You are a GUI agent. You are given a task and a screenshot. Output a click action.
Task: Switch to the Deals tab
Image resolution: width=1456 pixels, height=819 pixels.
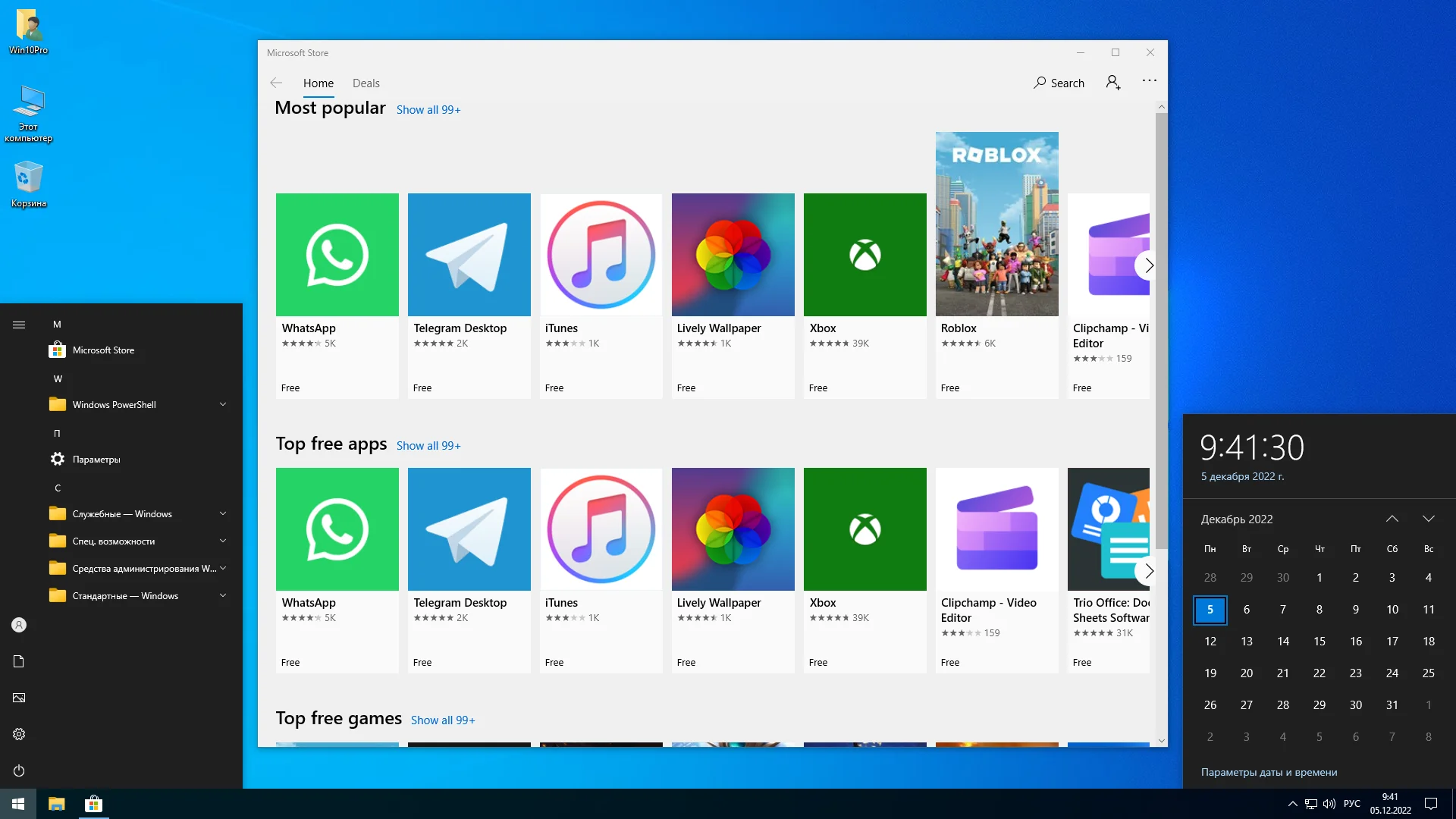366,83
